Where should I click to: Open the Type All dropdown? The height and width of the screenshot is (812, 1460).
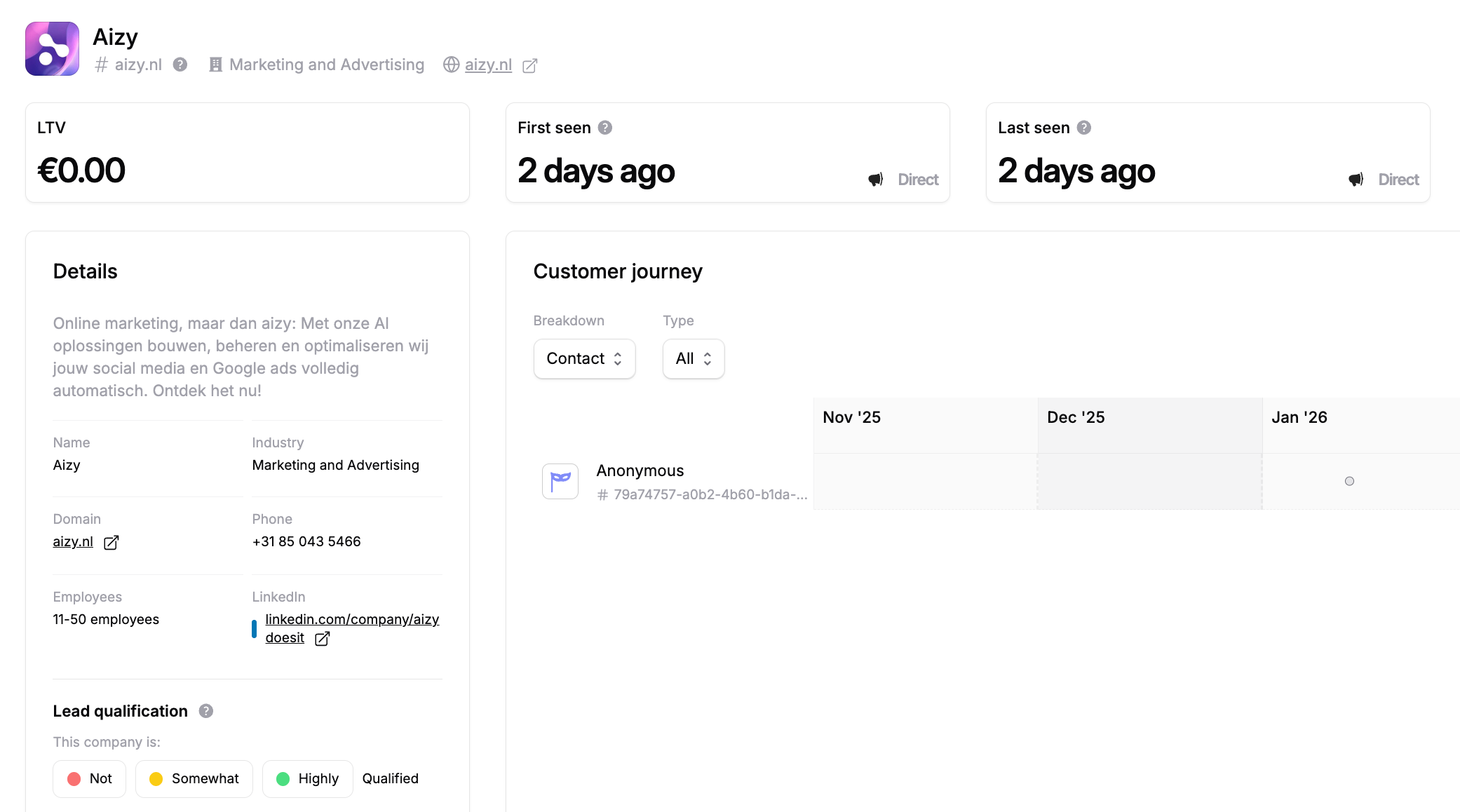693,358
